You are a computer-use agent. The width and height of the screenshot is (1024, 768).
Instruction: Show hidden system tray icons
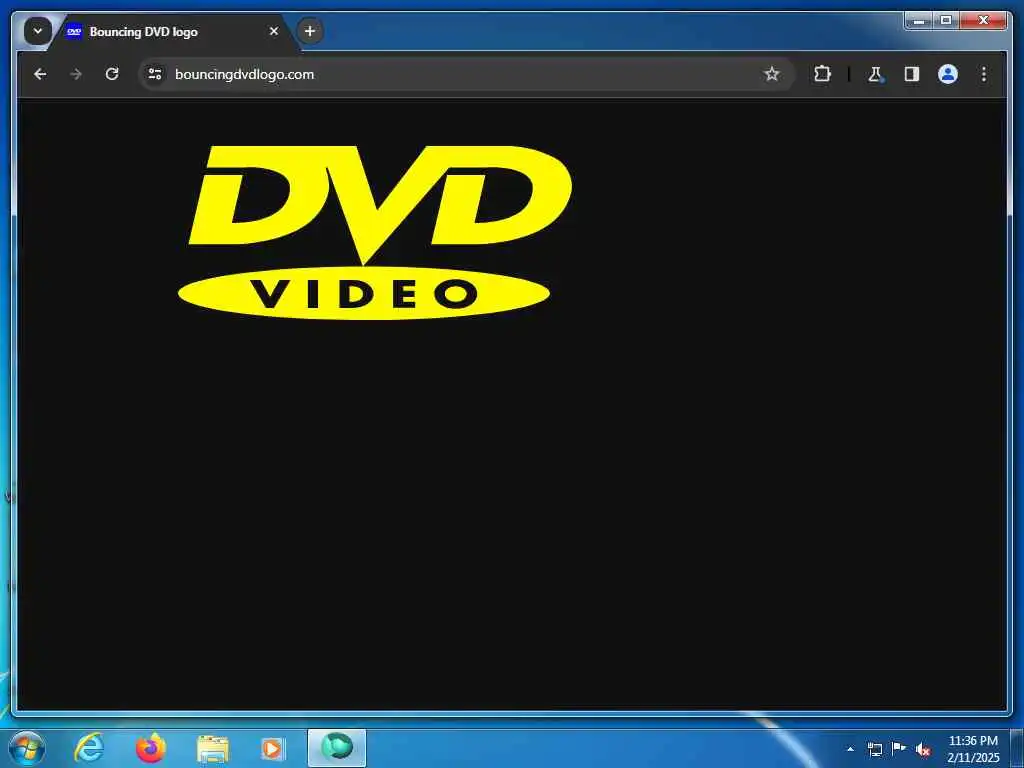point(850,749)
